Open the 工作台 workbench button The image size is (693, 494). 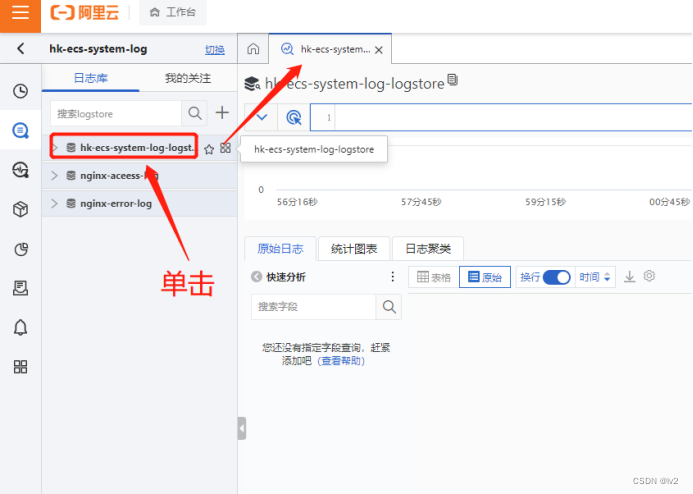coord(173,12)
